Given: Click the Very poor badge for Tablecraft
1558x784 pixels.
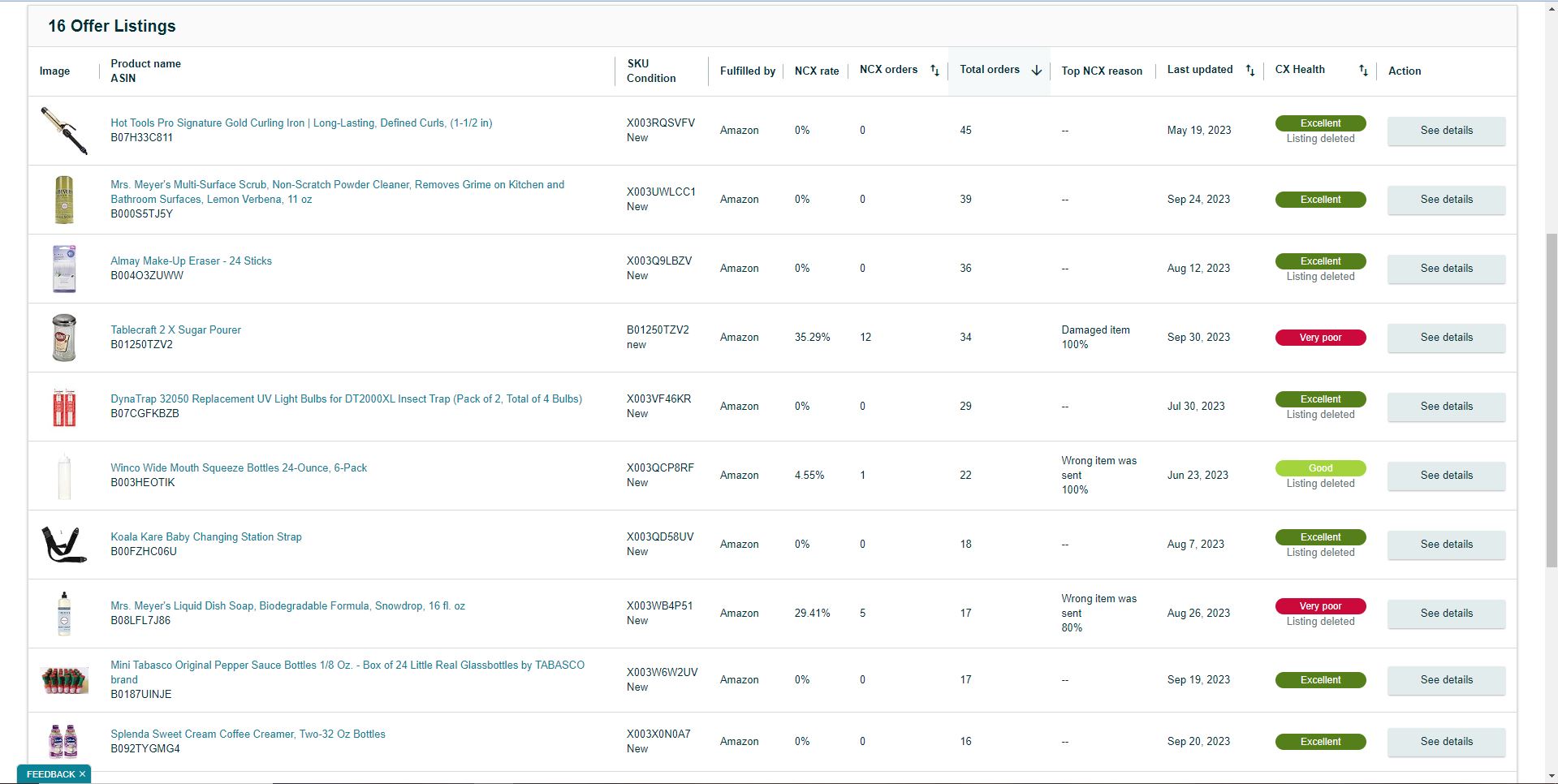Looking at the screenshot, I should click(x=1320, y=338).
